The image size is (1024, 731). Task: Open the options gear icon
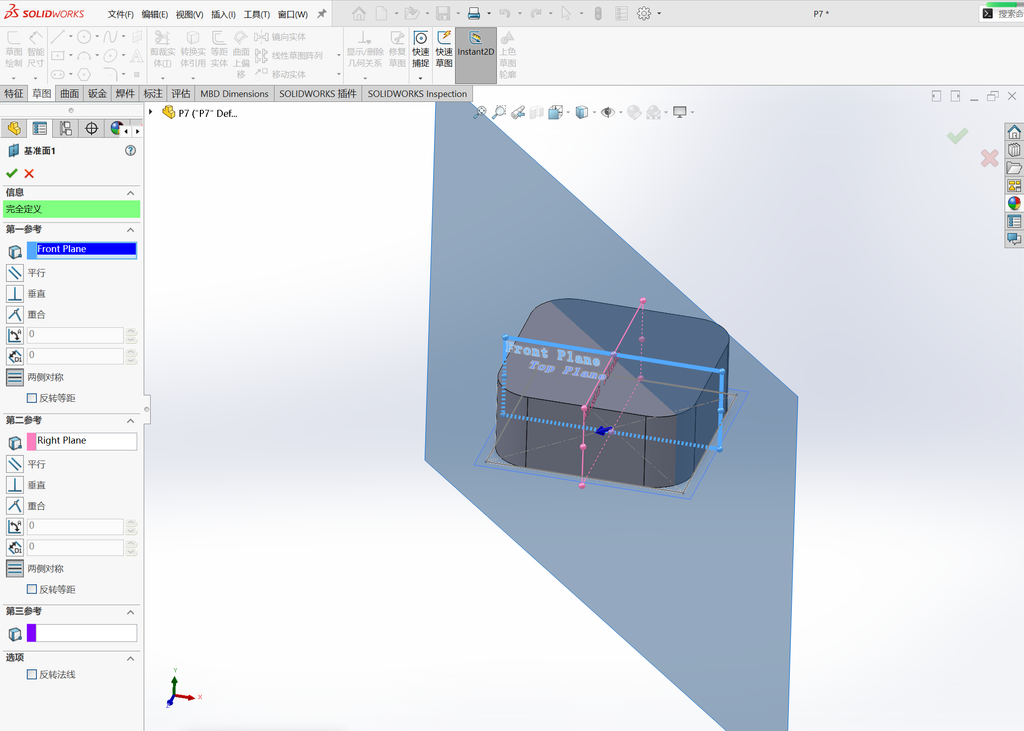tap(644, 13)
